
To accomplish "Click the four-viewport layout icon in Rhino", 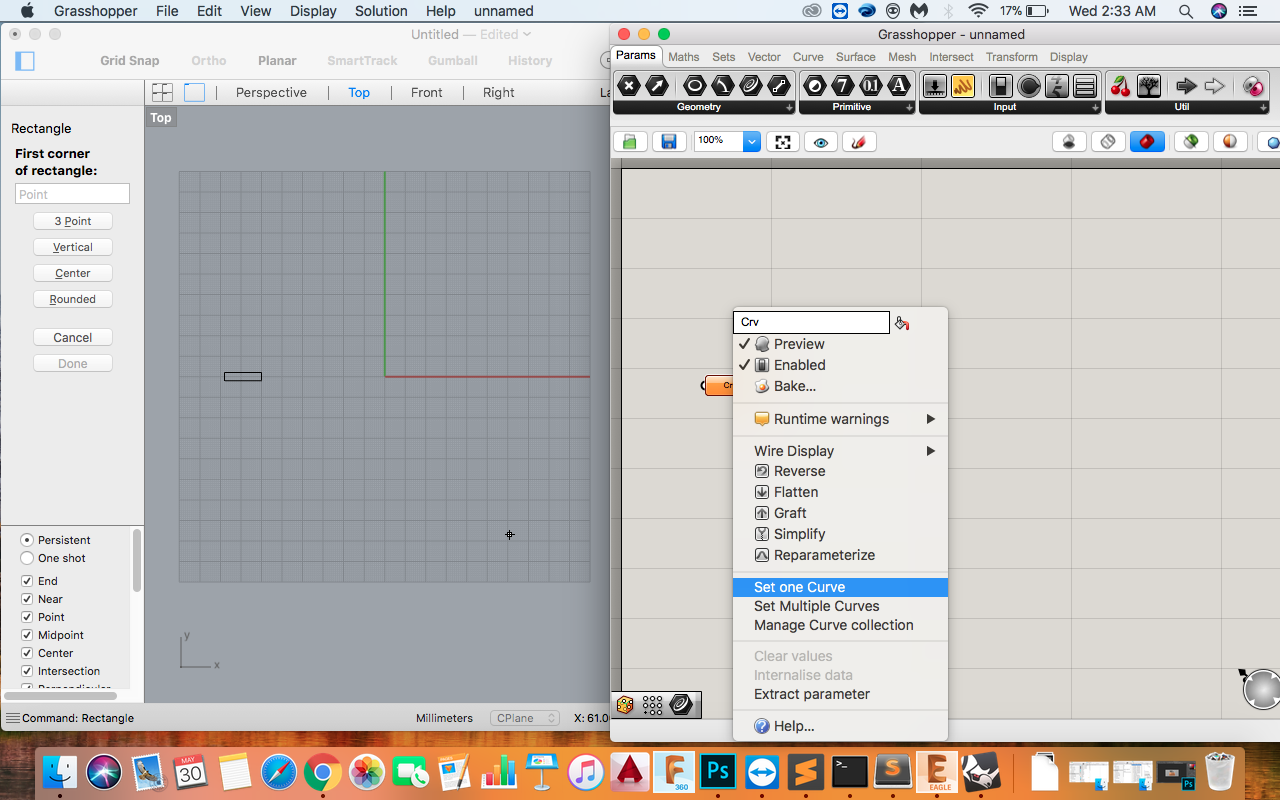I will point(162,92).
